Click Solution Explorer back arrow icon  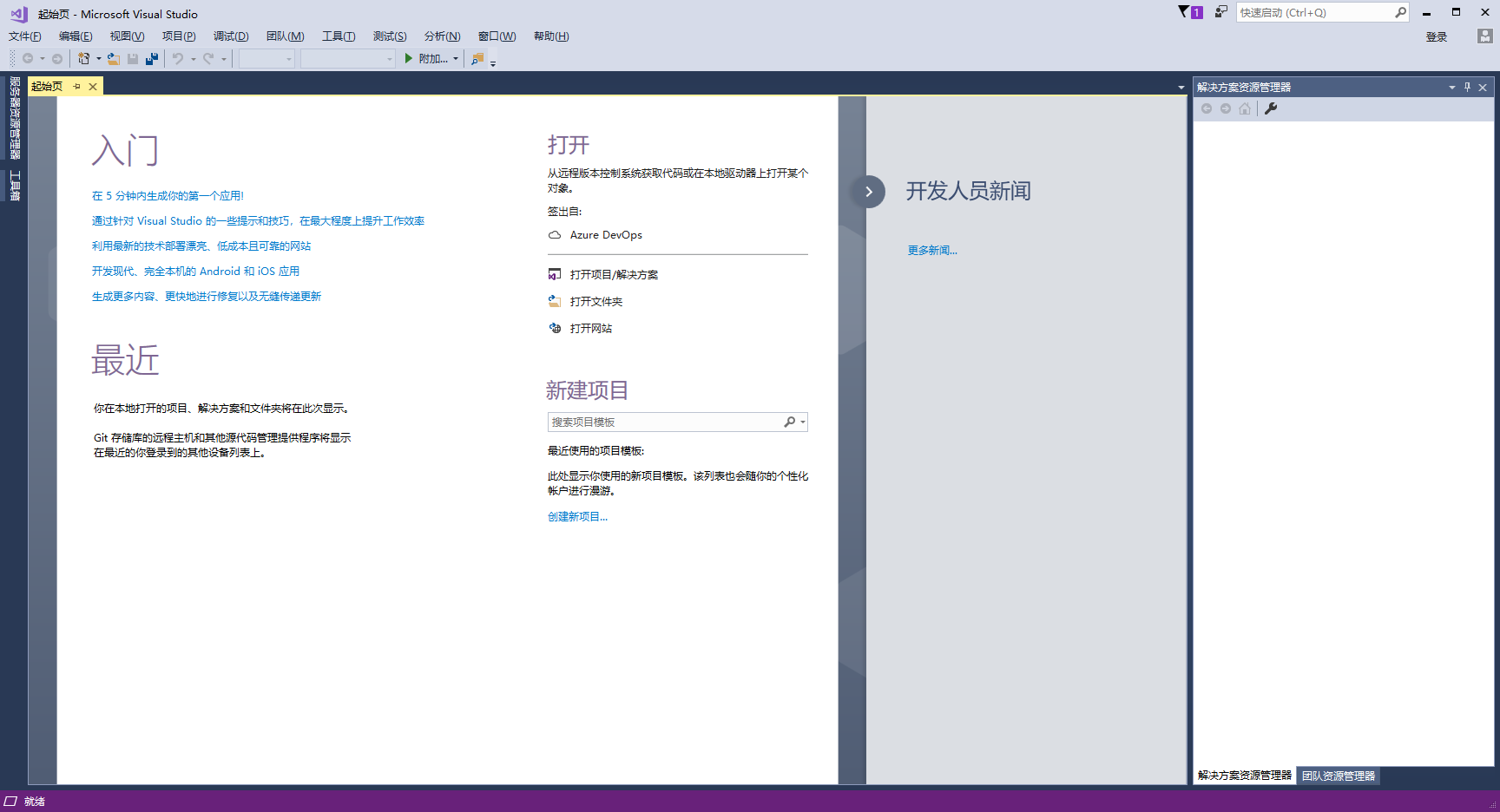click(1207, 108)
